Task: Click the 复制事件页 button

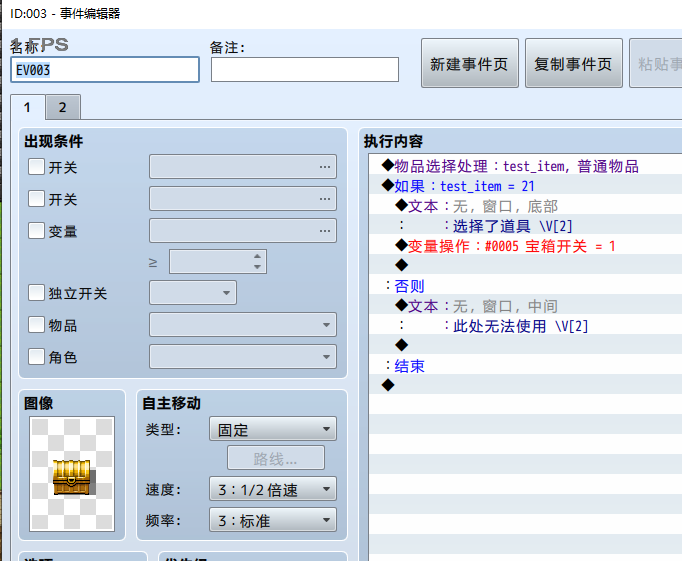Action: click(573, 63)
